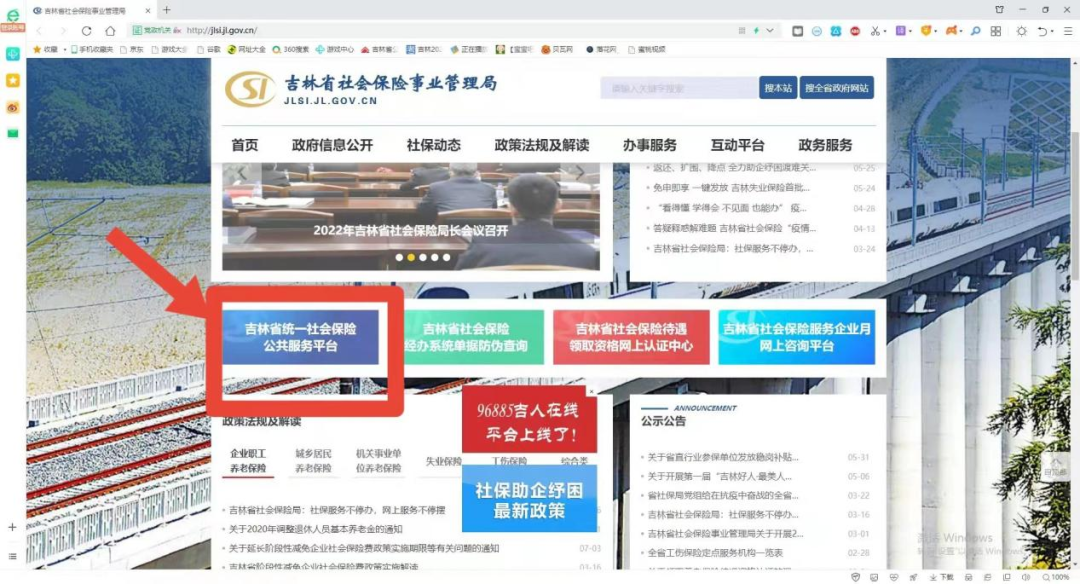Click the sun brightness mode icon

click(x=1021, y=31)
